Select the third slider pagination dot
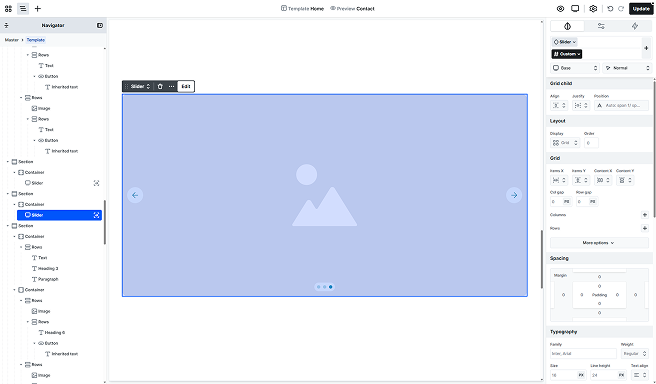 point(331,287)
